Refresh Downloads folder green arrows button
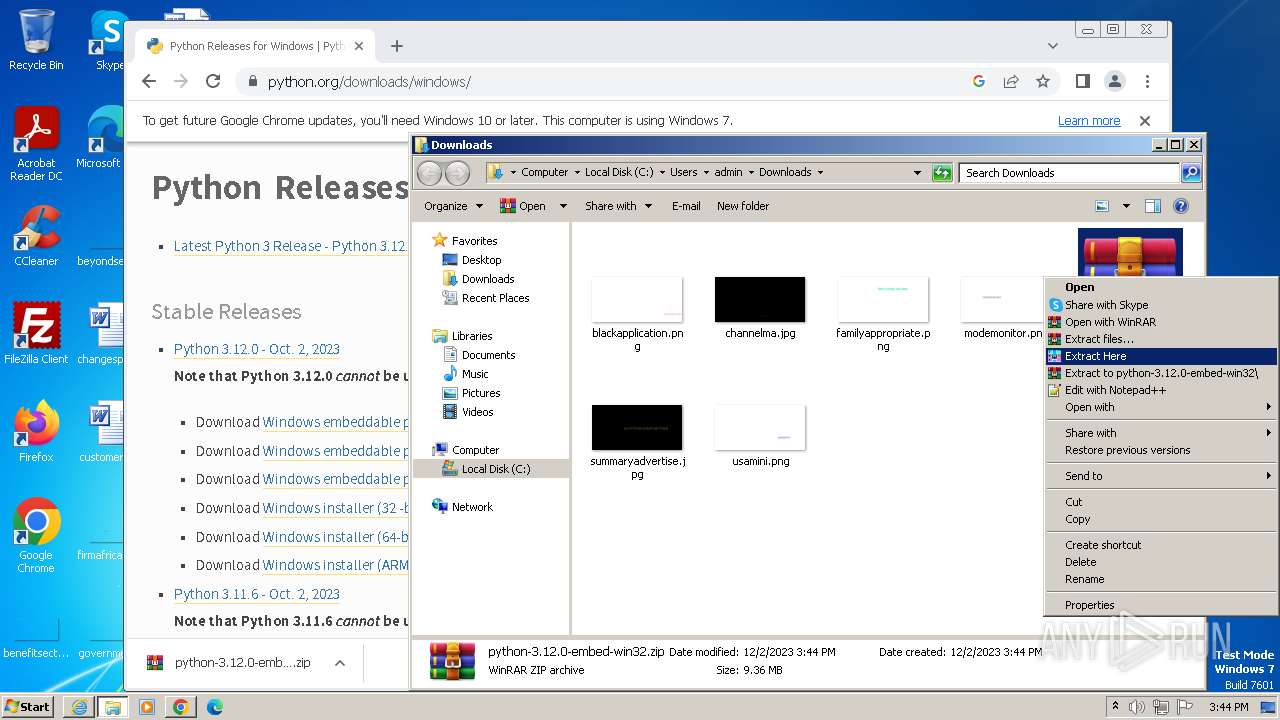The width and height of the screenshot is (1280, 720). click(942, 172)
